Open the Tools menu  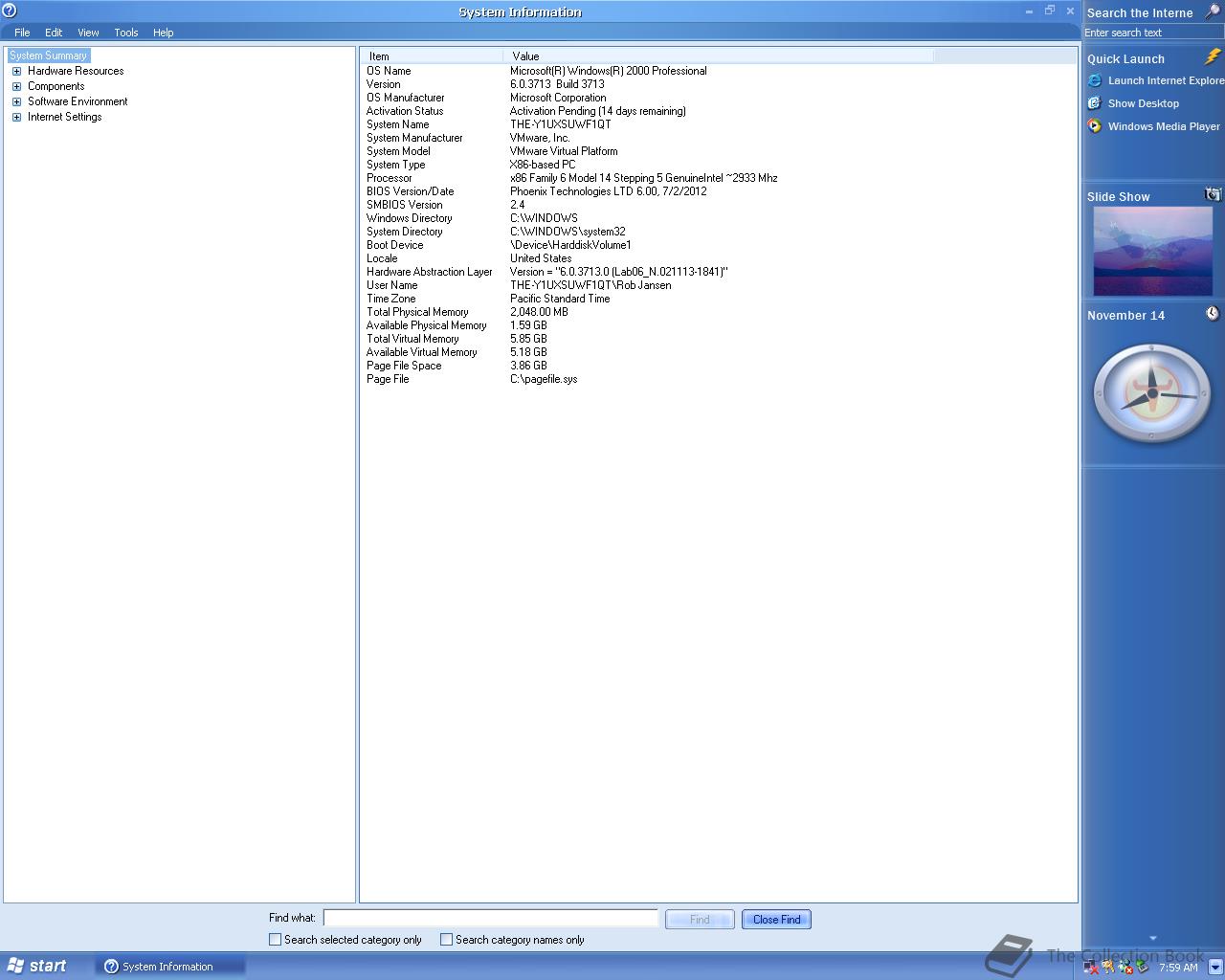point(126,33)
